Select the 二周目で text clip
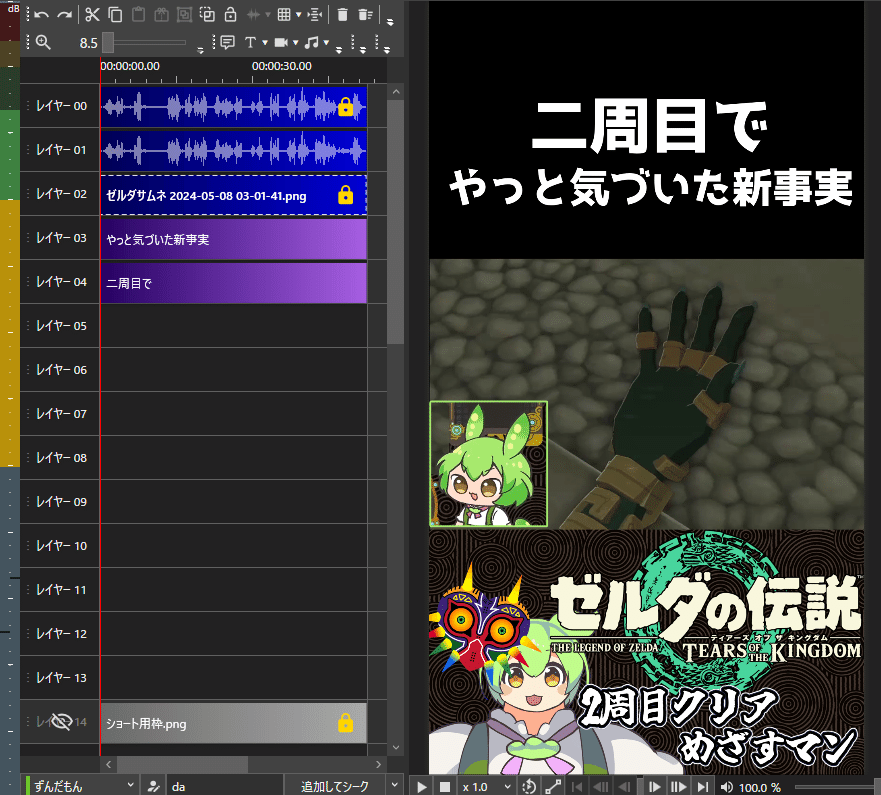 234,283
